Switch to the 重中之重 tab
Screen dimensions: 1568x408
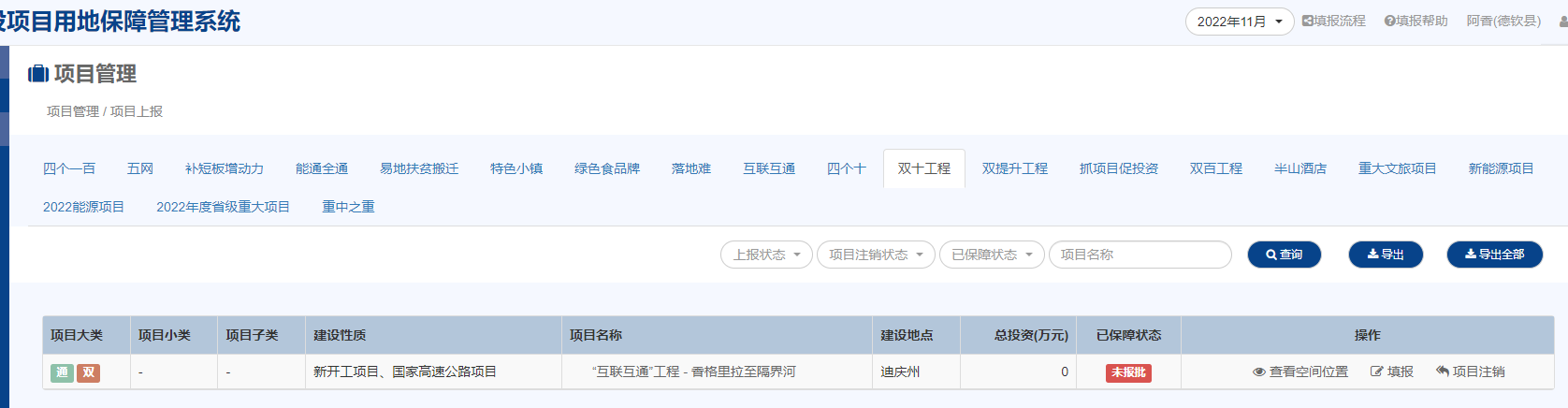[348, 207]
